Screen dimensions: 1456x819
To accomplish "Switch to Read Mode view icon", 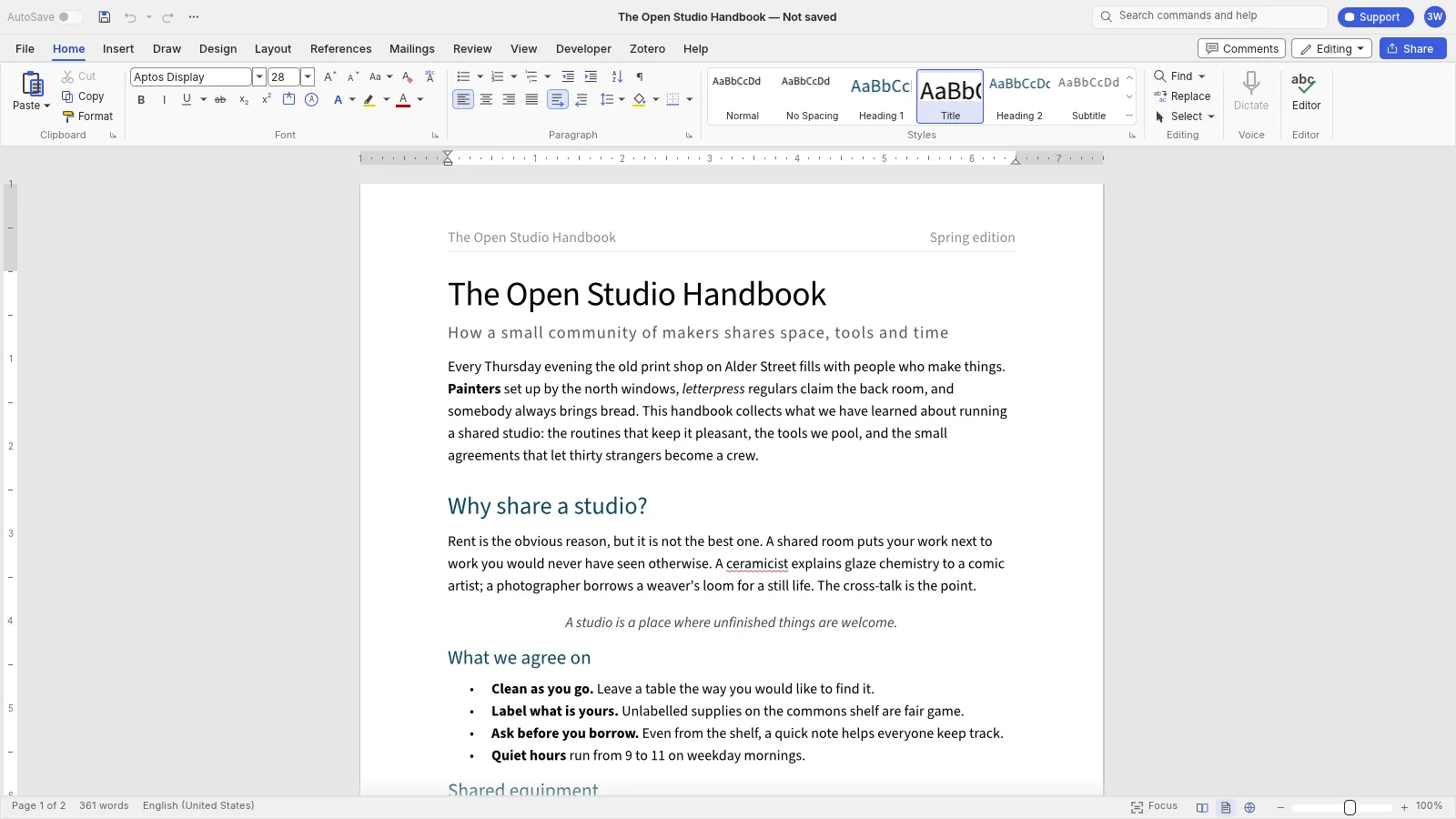I will pos(1202,807).
